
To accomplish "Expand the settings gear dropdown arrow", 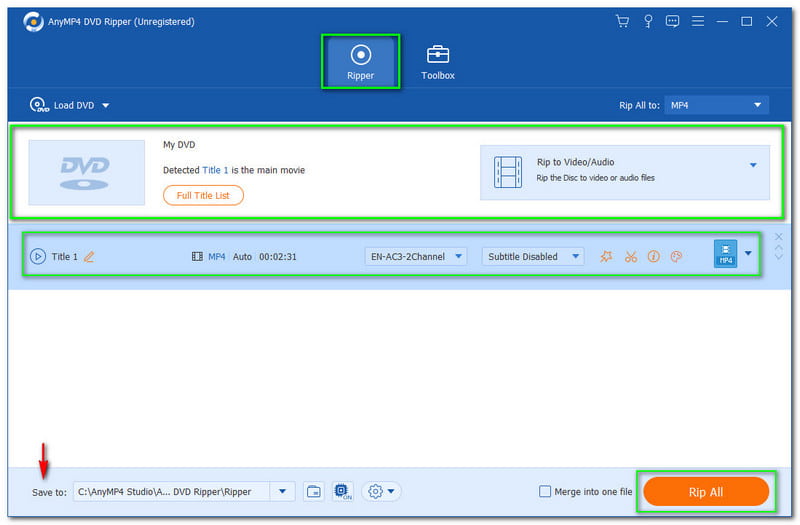I will (x=391, y=491).
